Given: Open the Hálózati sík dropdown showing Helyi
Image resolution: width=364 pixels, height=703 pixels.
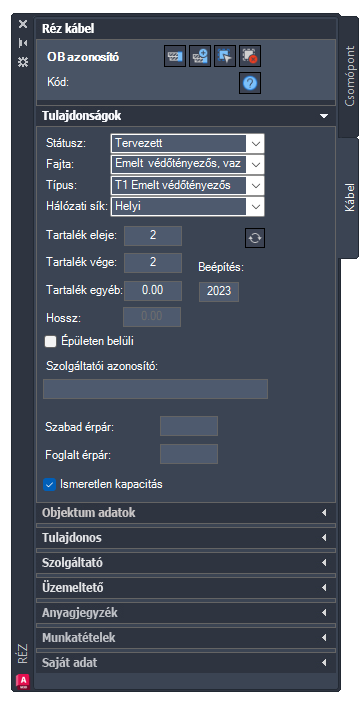Looking at the screenshot, I should tap(187, 206).
